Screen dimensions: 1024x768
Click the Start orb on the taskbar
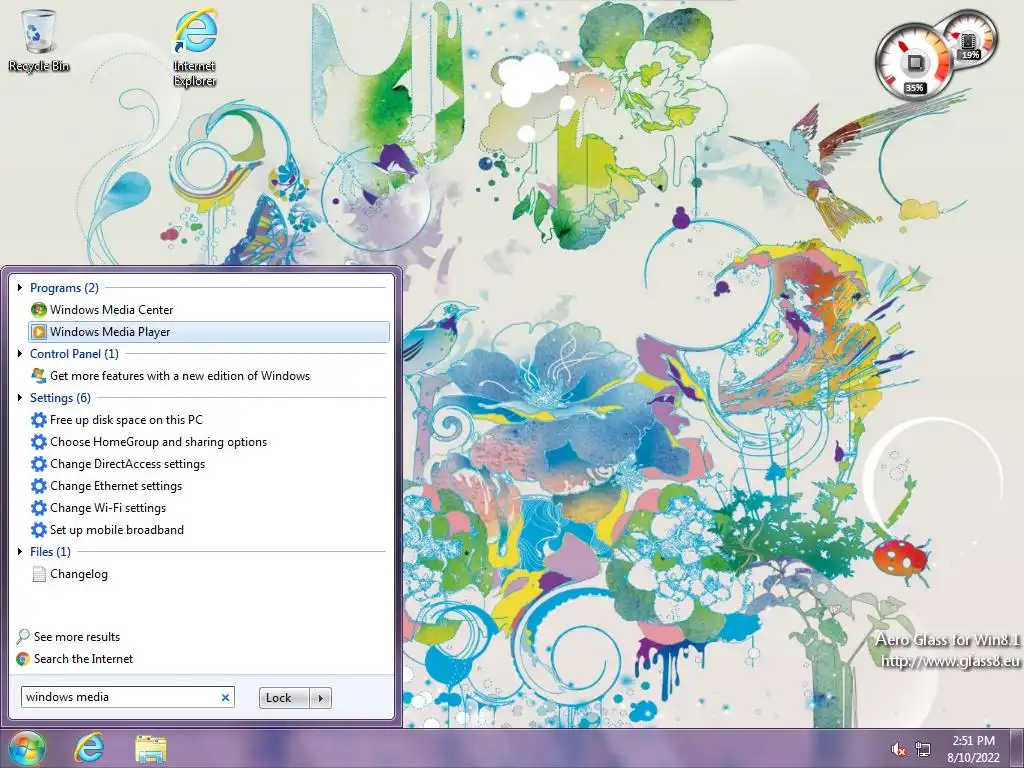pos(27,748)
